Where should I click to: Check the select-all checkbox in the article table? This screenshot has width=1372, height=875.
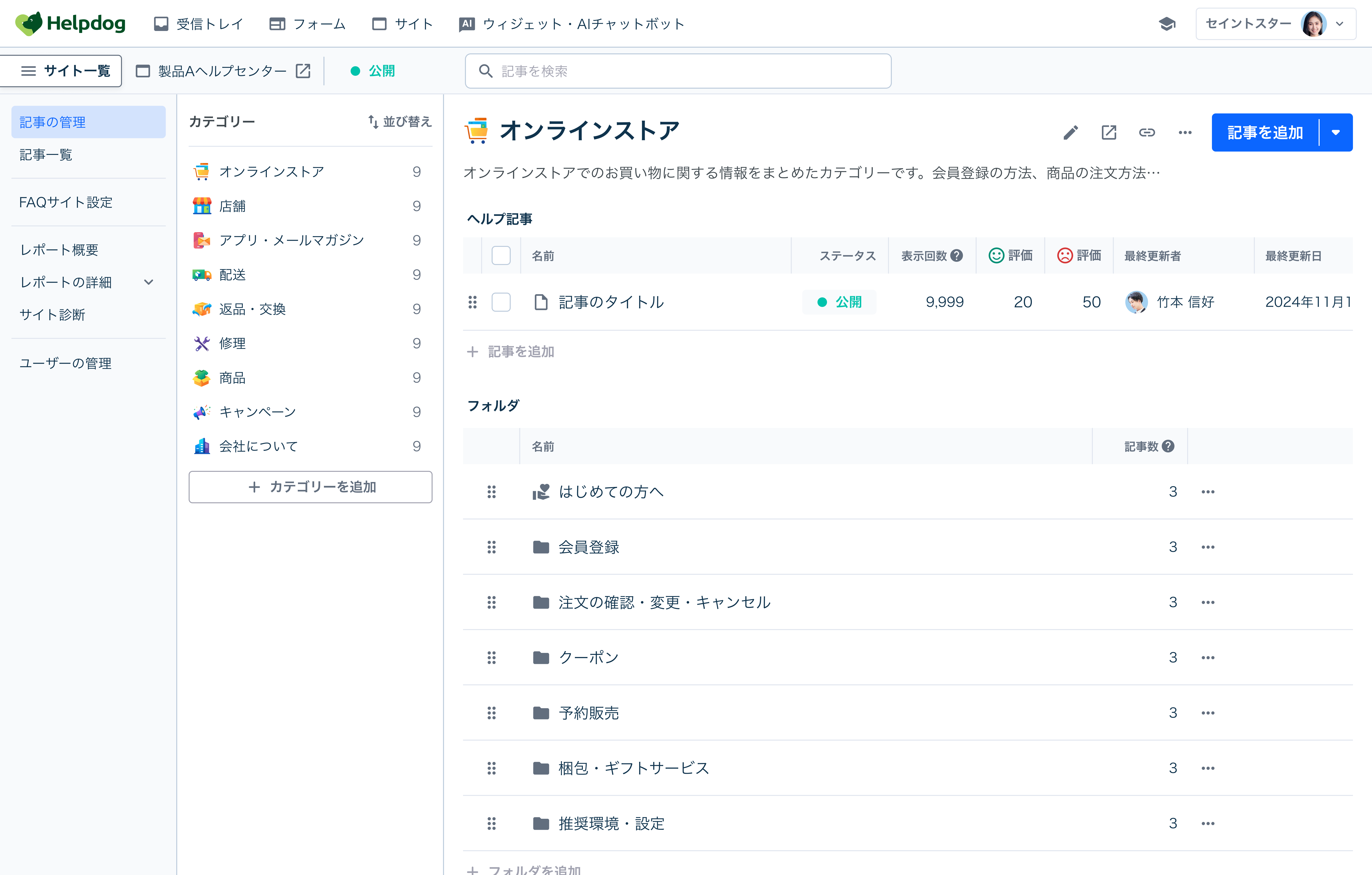click(x=501, y=255)
